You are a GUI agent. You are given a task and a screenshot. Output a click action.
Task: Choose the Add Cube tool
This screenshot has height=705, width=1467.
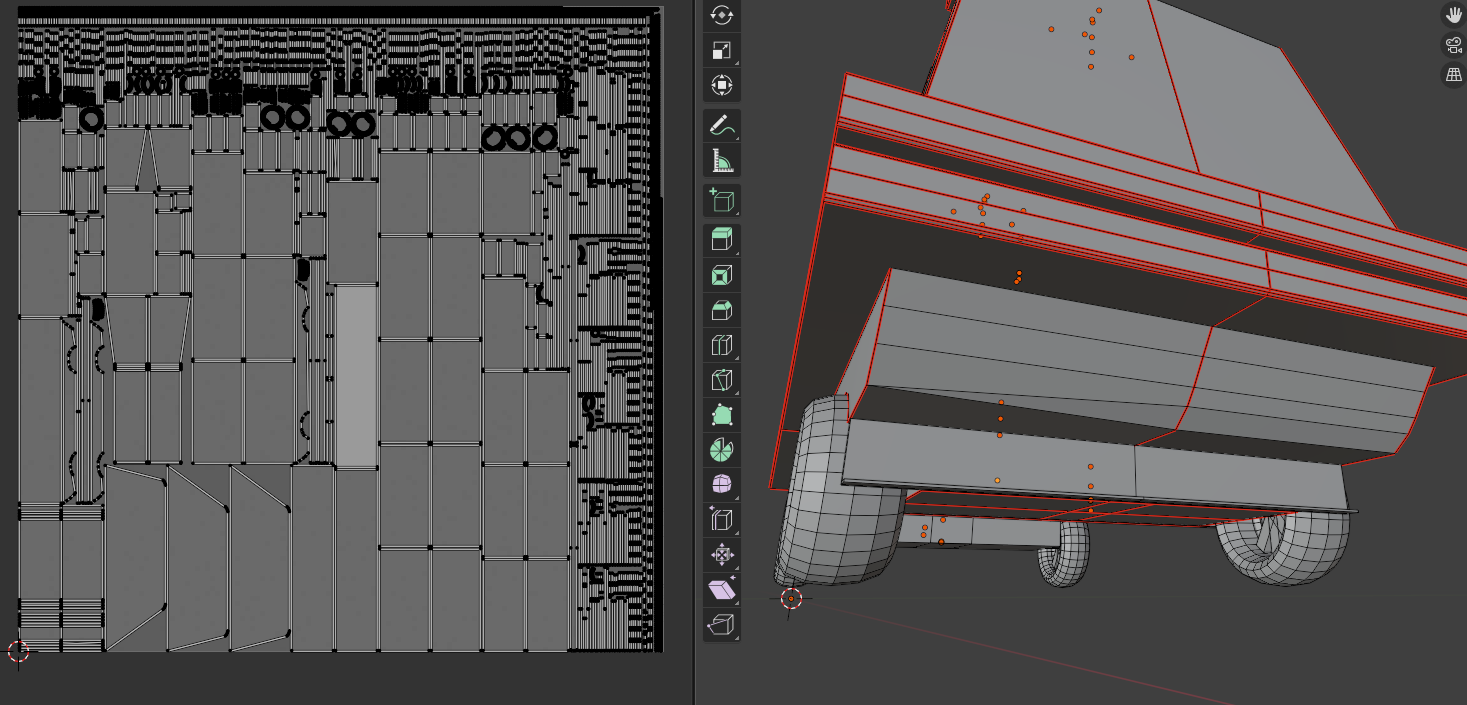(x=721, y=200)
